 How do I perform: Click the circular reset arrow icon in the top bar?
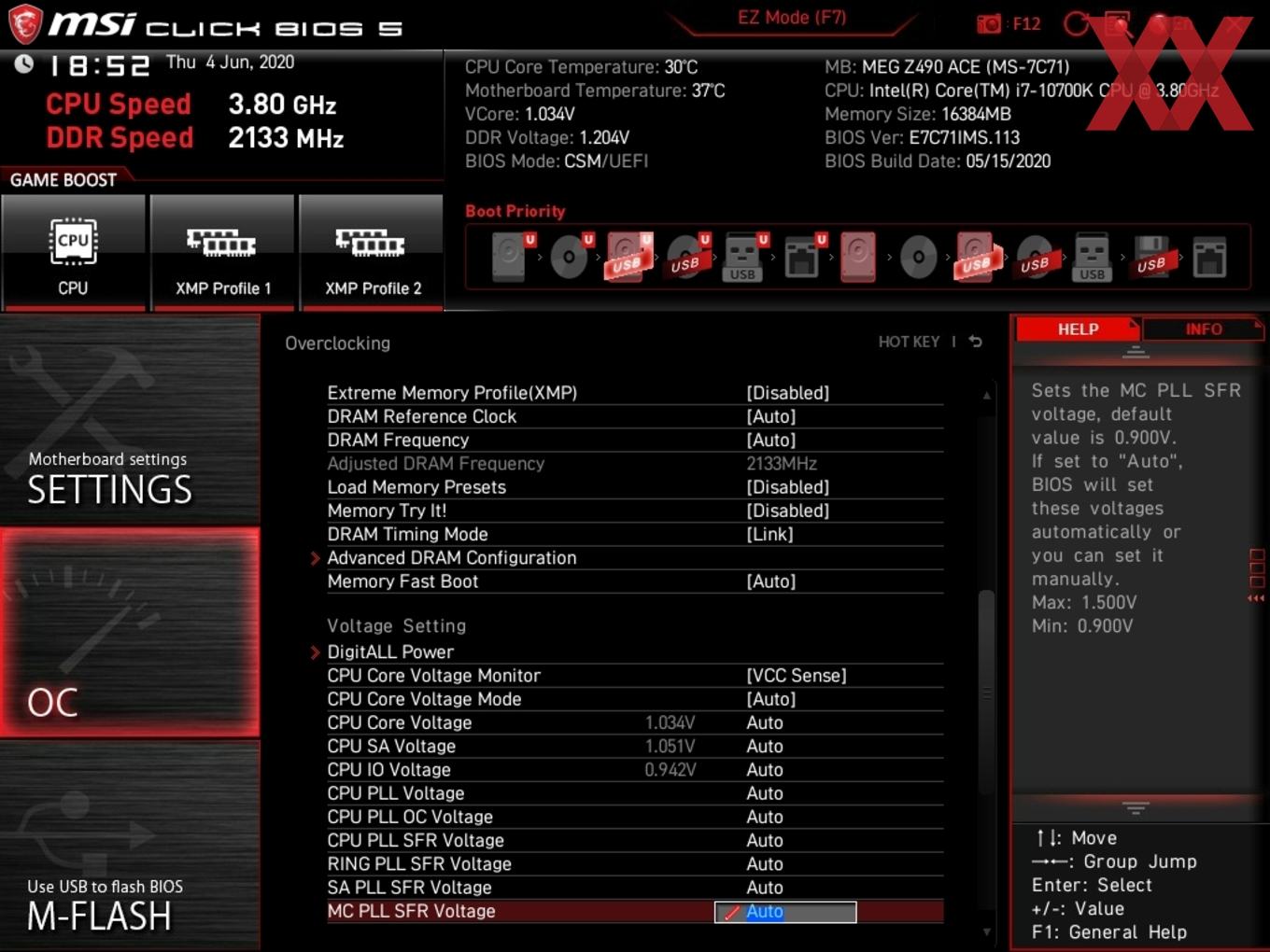(x=1076, y=23)
